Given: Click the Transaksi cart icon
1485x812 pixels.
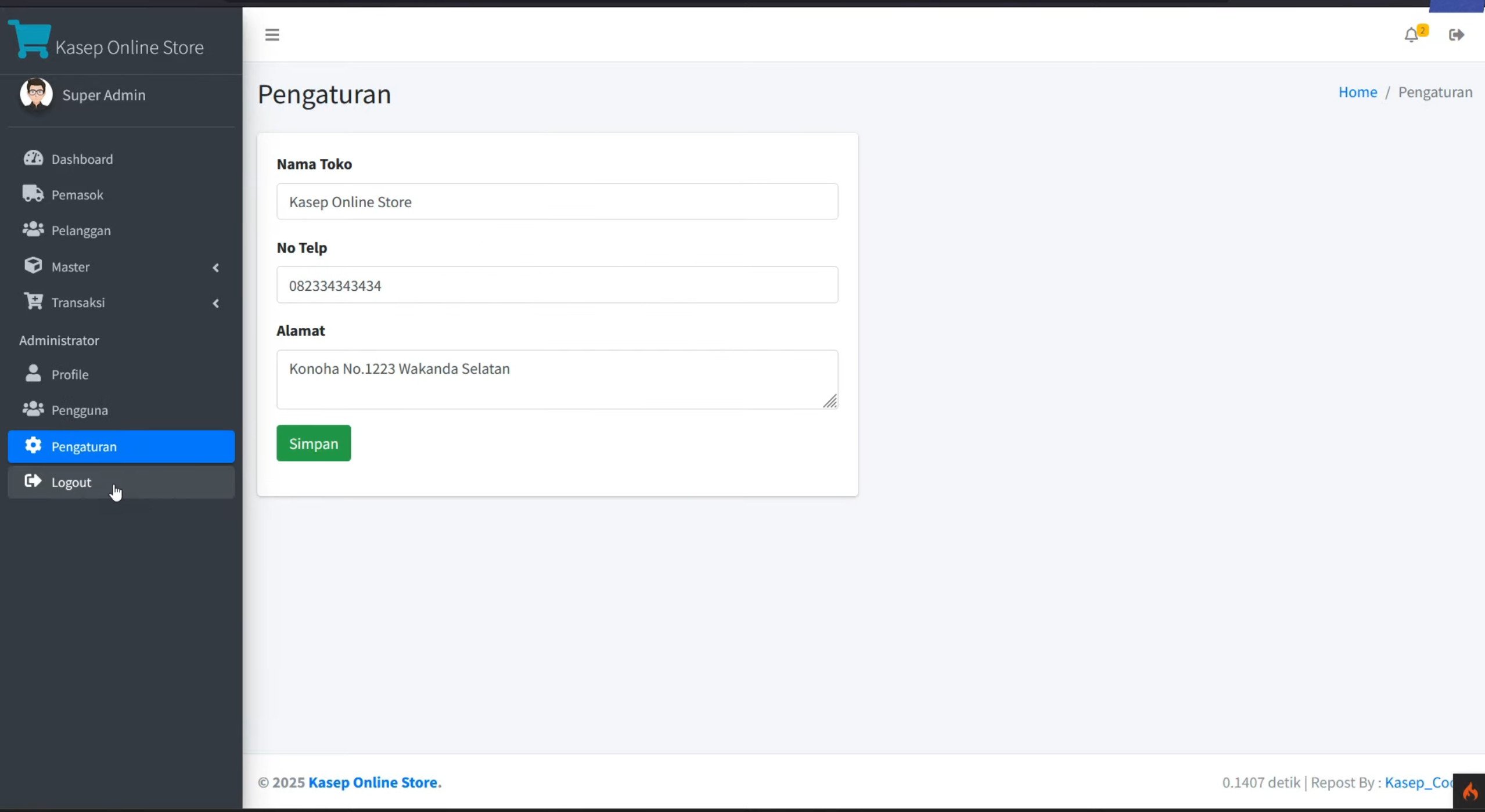Looking at the screenshot, I should click(x=33, y=301).
